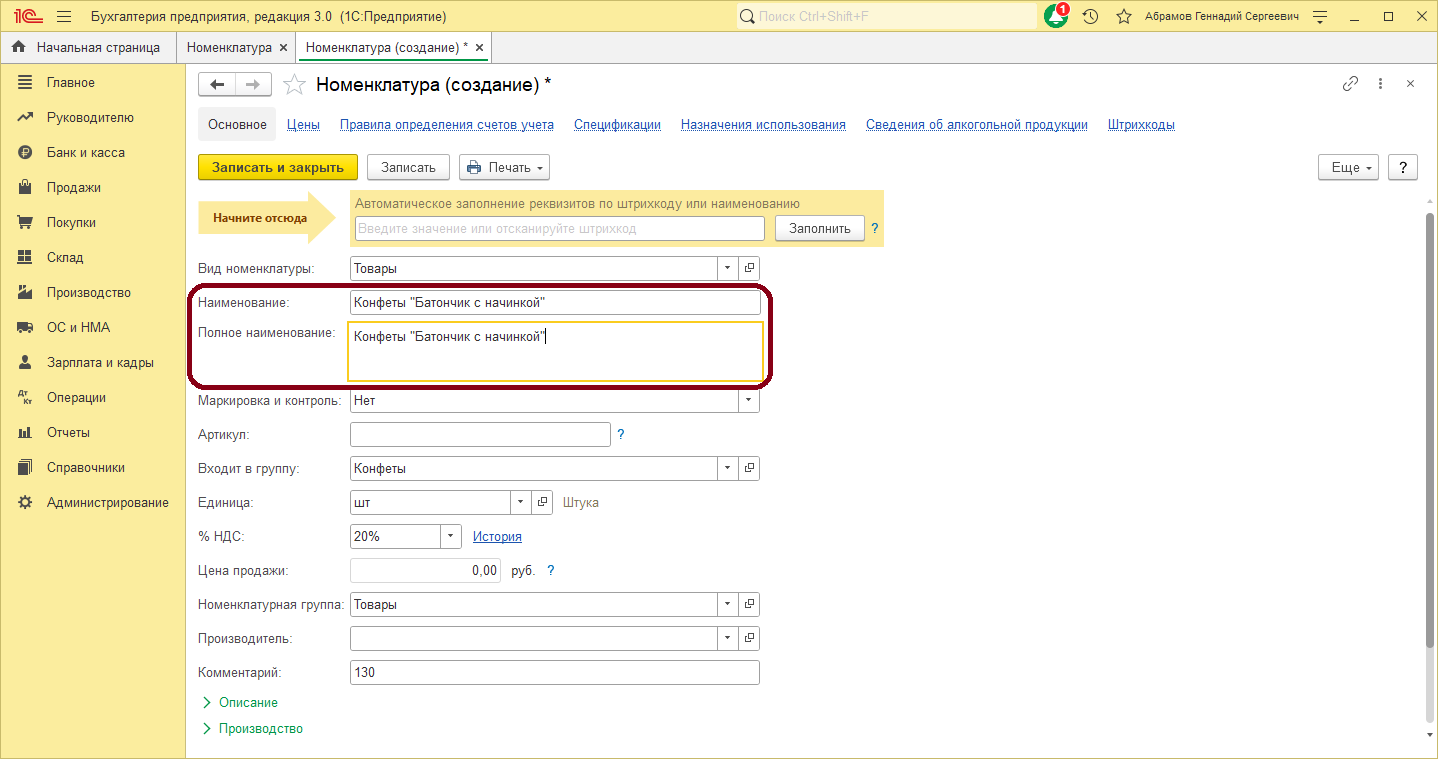Open history clock icon in title bar
Viewport: 1438px width, 759px height.
(1090, 17)
